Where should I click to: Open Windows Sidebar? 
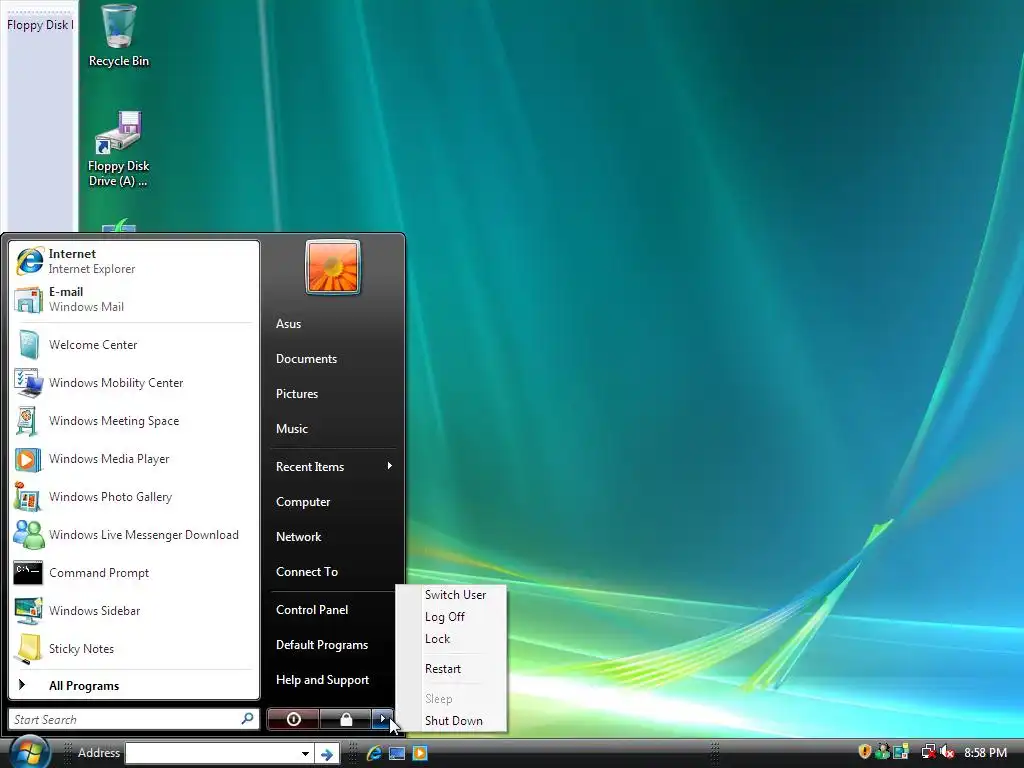click(x=133, y=611)
